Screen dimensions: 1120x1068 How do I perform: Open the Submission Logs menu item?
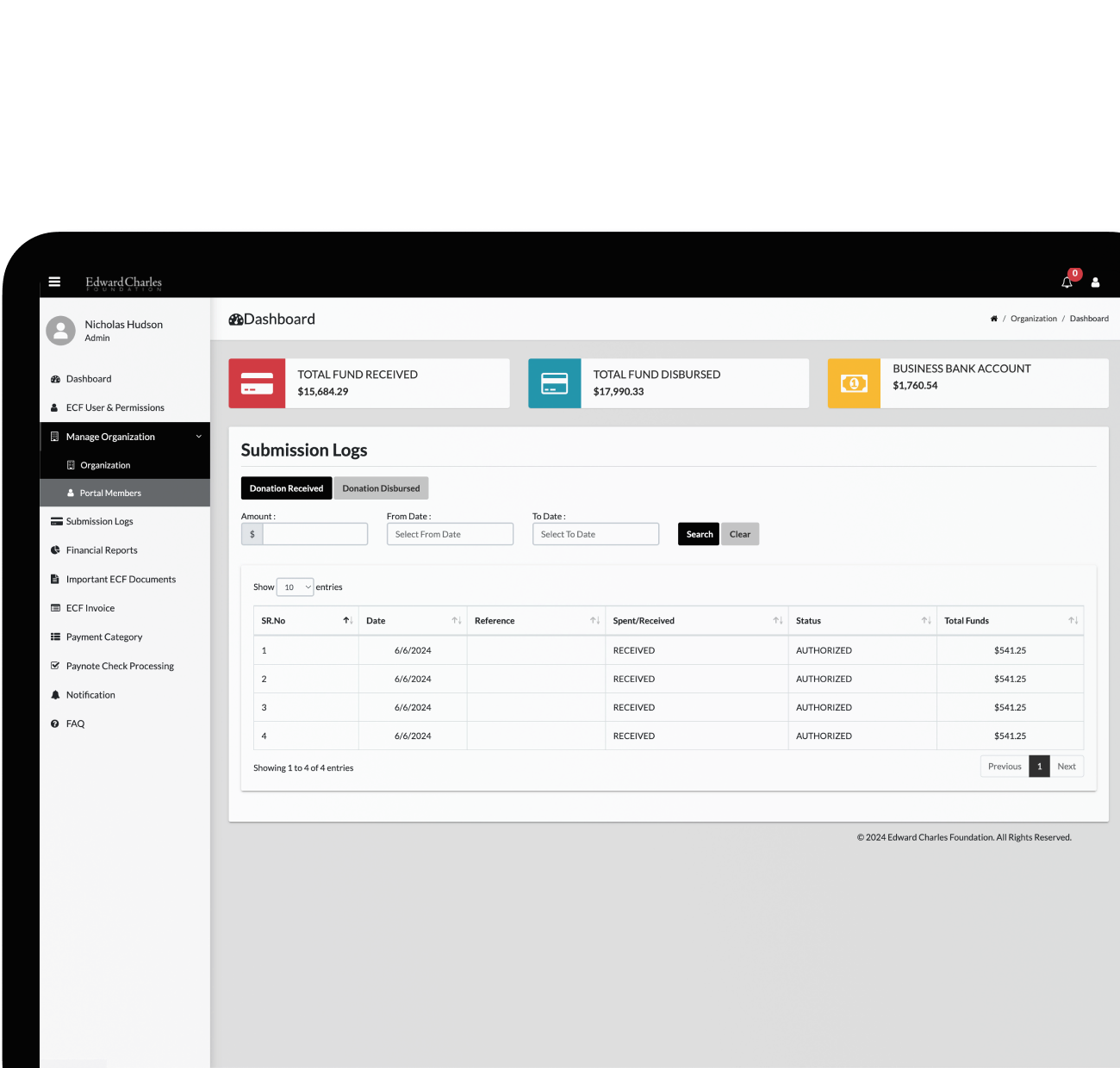99,521
